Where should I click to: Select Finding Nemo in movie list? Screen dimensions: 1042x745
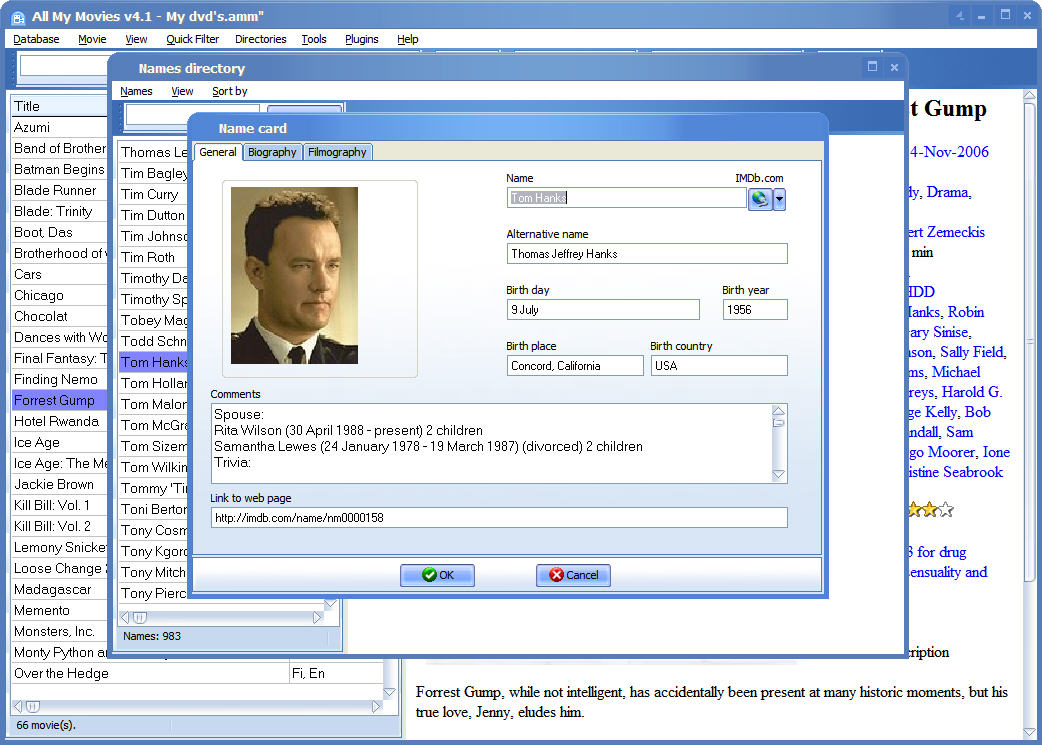[59, 379]
